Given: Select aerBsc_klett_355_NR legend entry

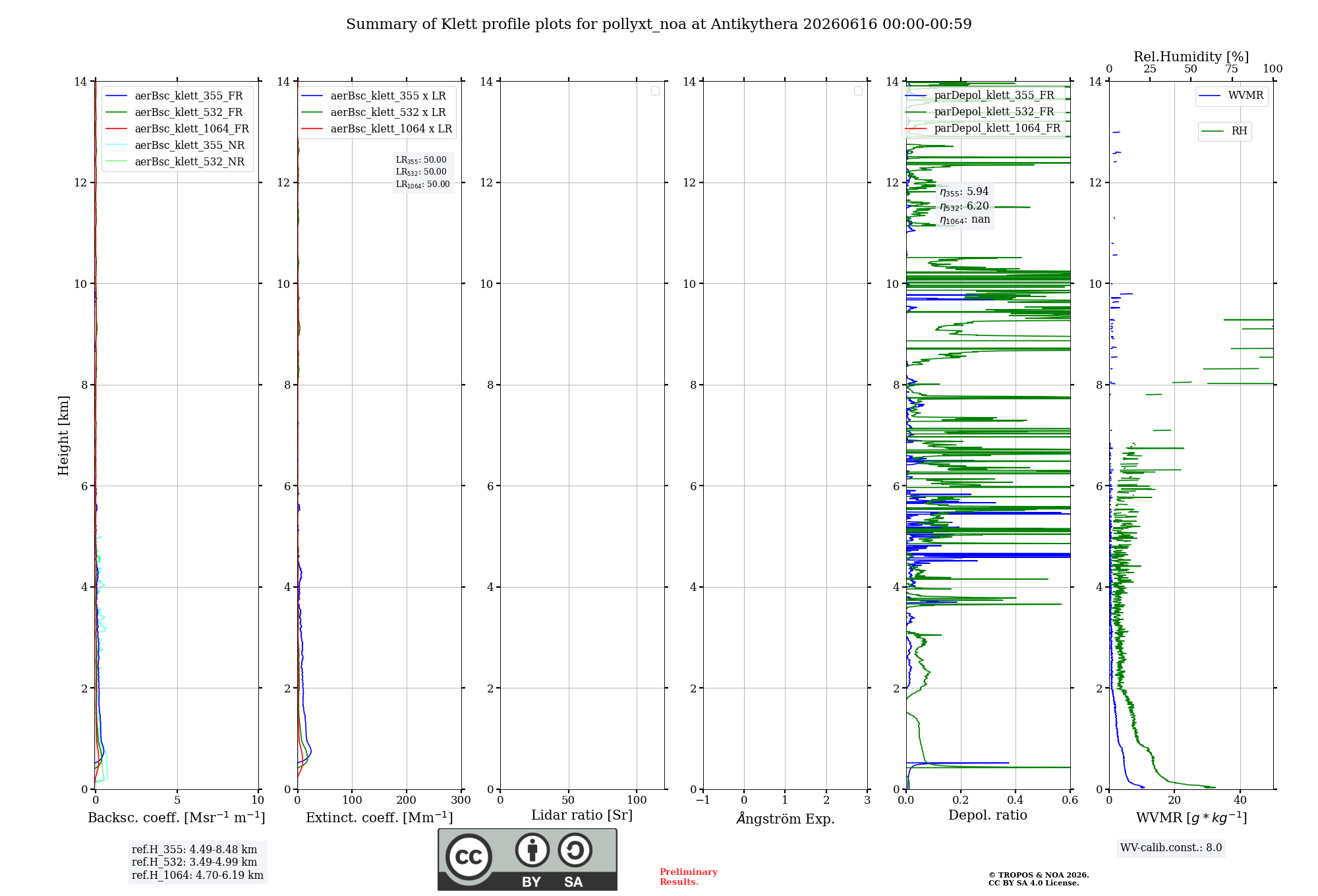Looking at the screenshot, I should point(177,146).
